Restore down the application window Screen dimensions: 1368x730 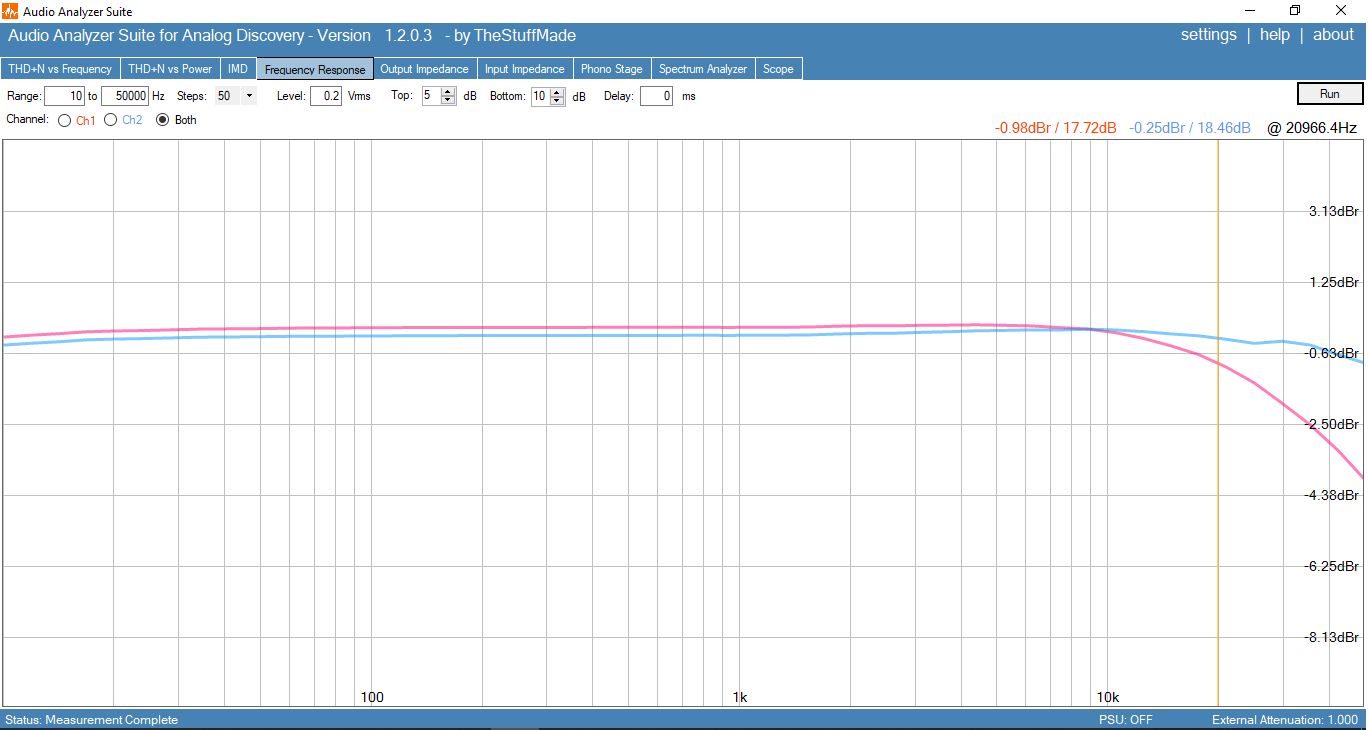click(1295, 11)
